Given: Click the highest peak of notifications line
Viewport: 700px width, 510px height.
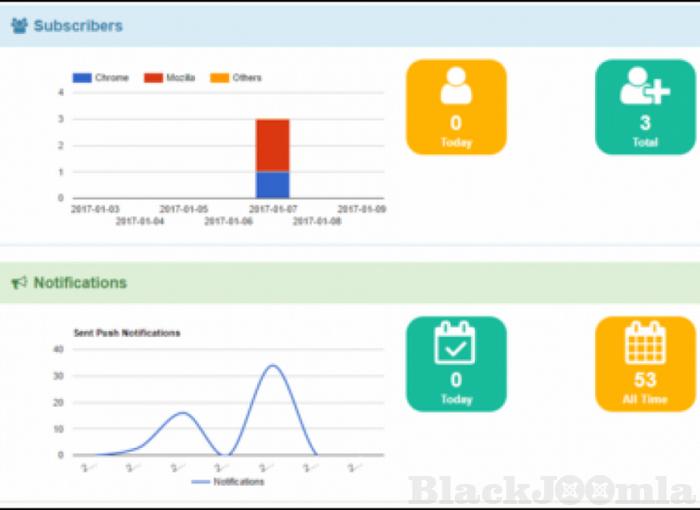Looking at the screenshot, I should coord(271,366).
